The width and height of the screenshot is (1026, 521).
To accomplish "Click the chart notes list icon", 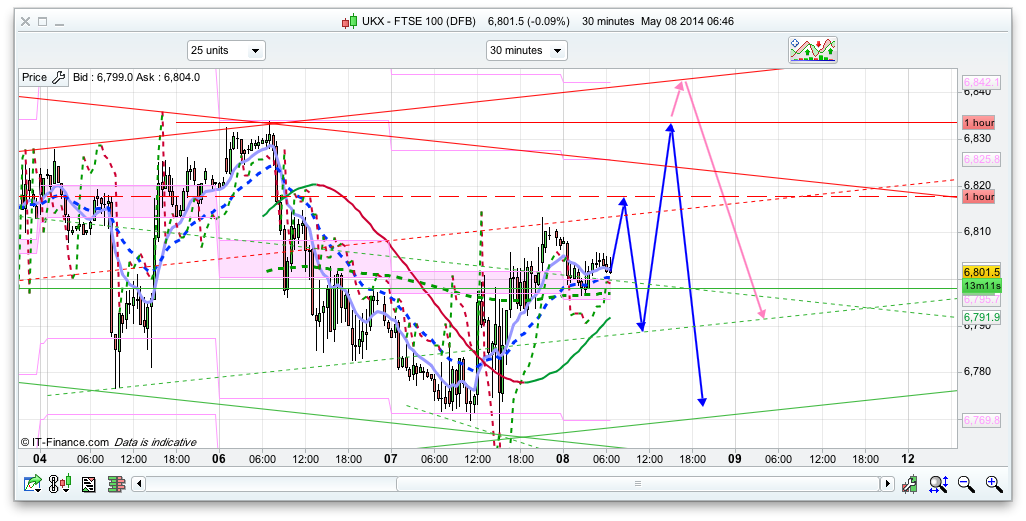I will [88, 485].
